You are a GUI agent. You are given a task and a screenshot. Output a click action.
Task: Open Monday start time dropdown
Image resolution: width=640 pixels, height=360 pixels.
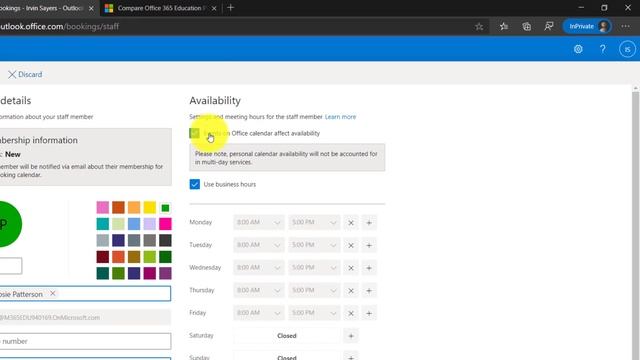(x=258, y=222)
